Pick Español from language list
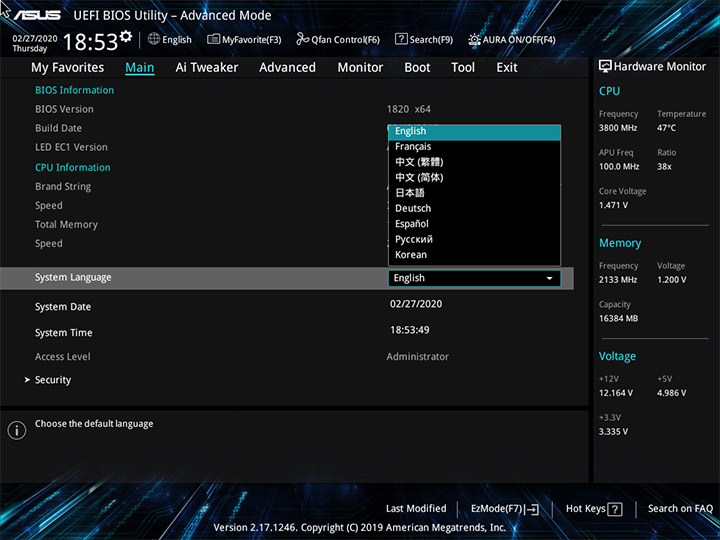Image resolution: width=720 pixels, height=540 pixels. pyautogui.click(x=474, y=224)
